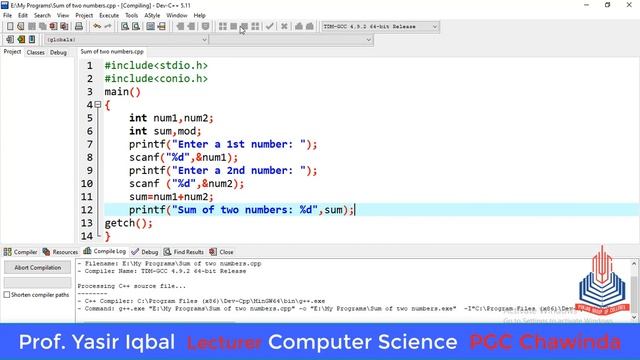Open the Help menu
Screen dimensions: 640x360
click(200, 15)
